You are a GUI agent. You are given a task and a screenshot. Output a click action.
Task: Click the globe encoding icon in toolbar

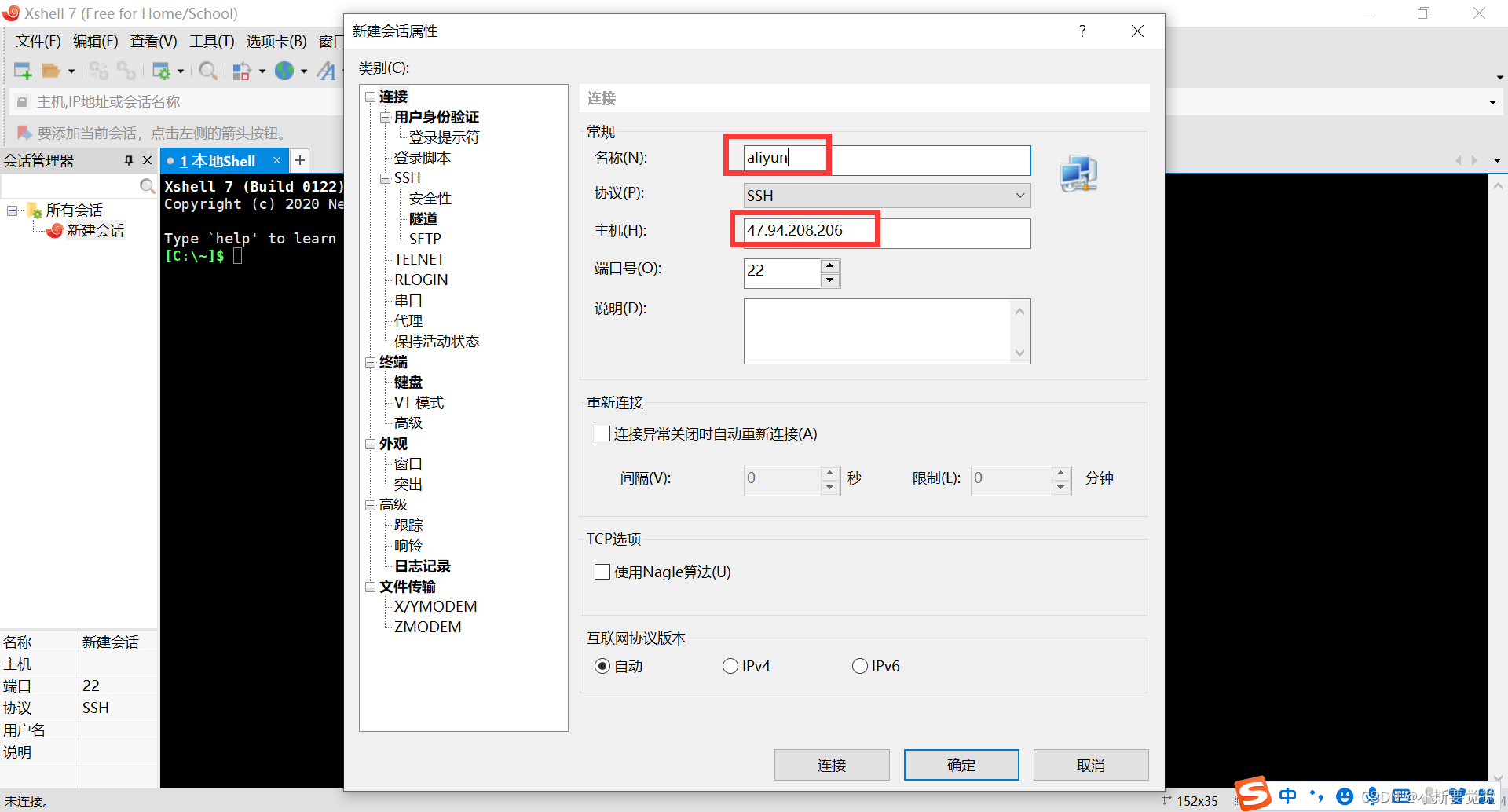[x=284, y=71]
